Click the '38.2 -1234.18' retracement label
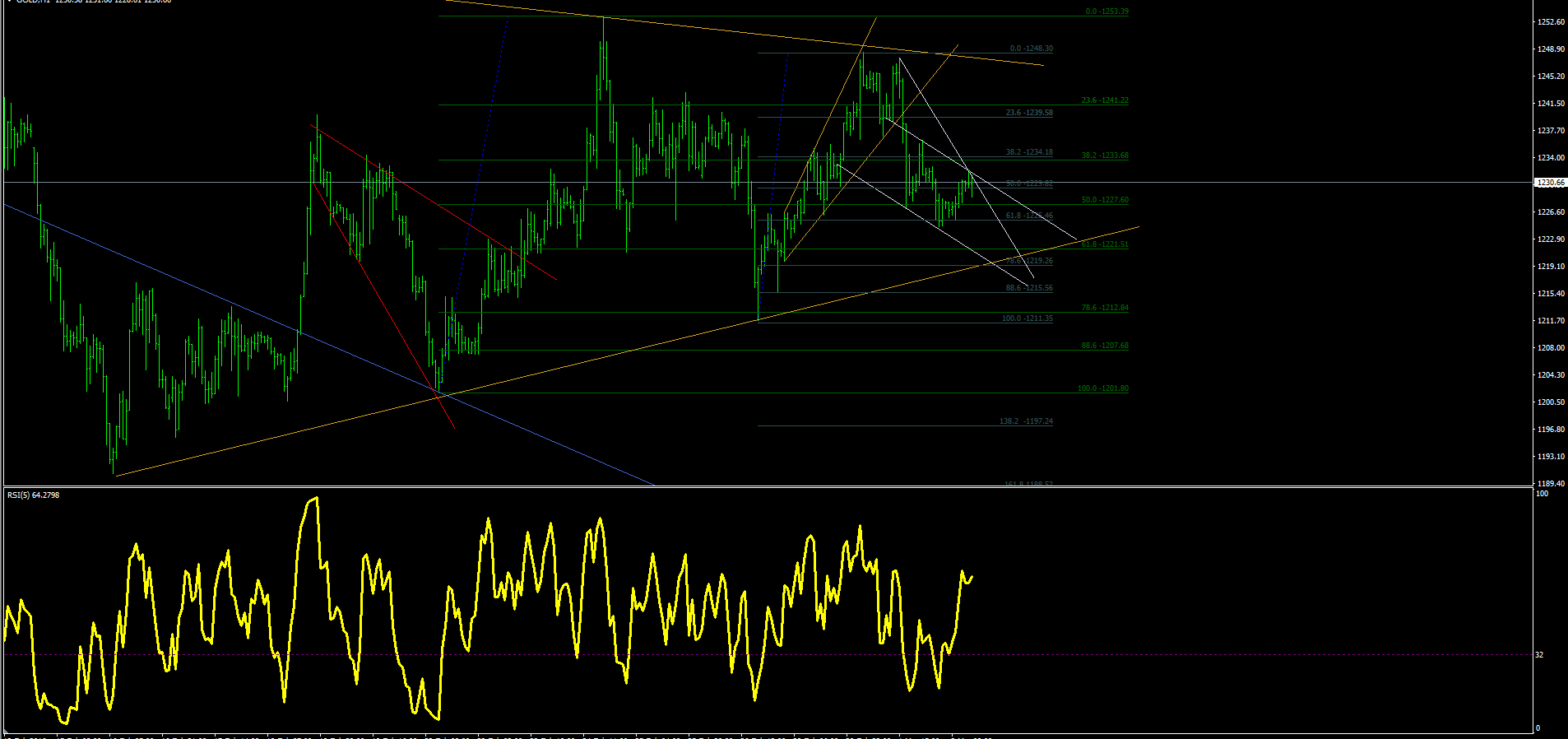The image size is (1568, 739). coord(1029,152)
